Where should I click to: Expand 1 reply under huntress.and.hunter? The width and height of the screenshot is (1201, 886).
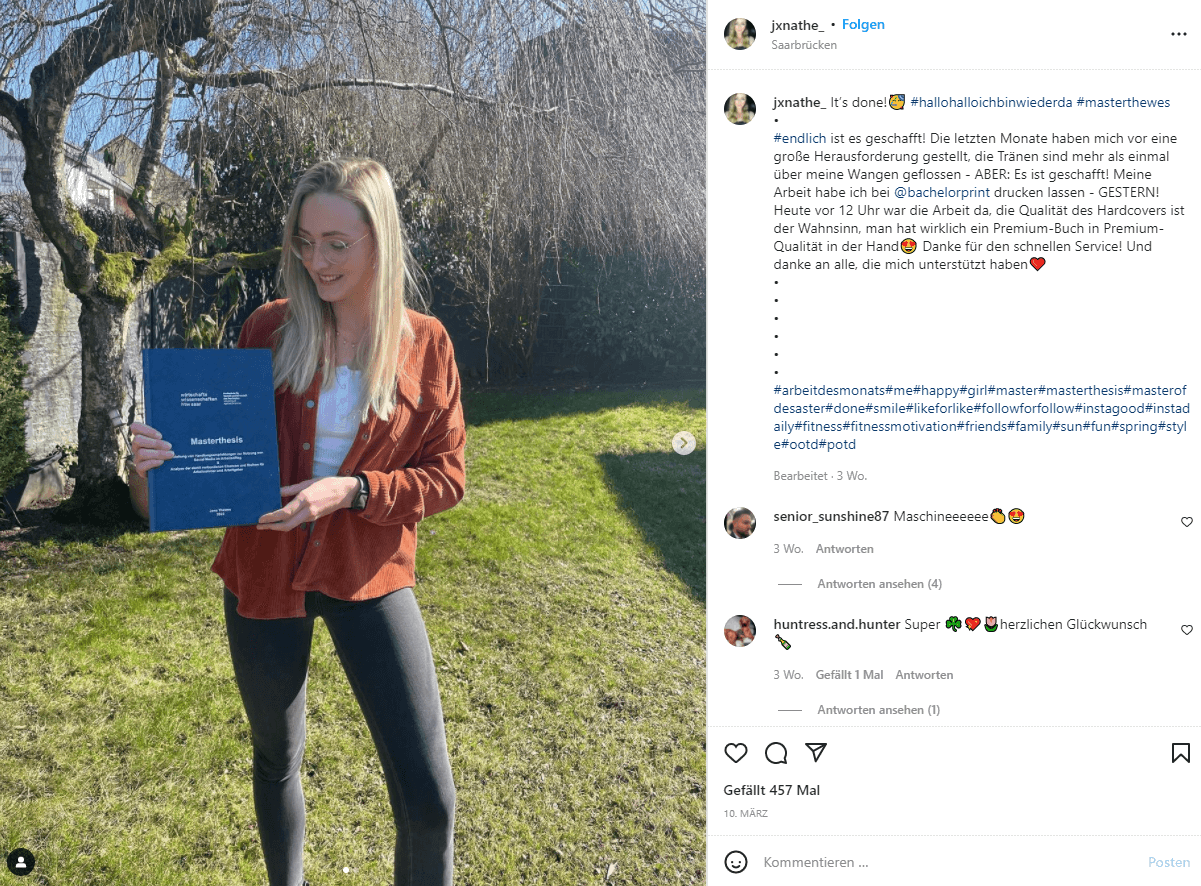[879, 710]
